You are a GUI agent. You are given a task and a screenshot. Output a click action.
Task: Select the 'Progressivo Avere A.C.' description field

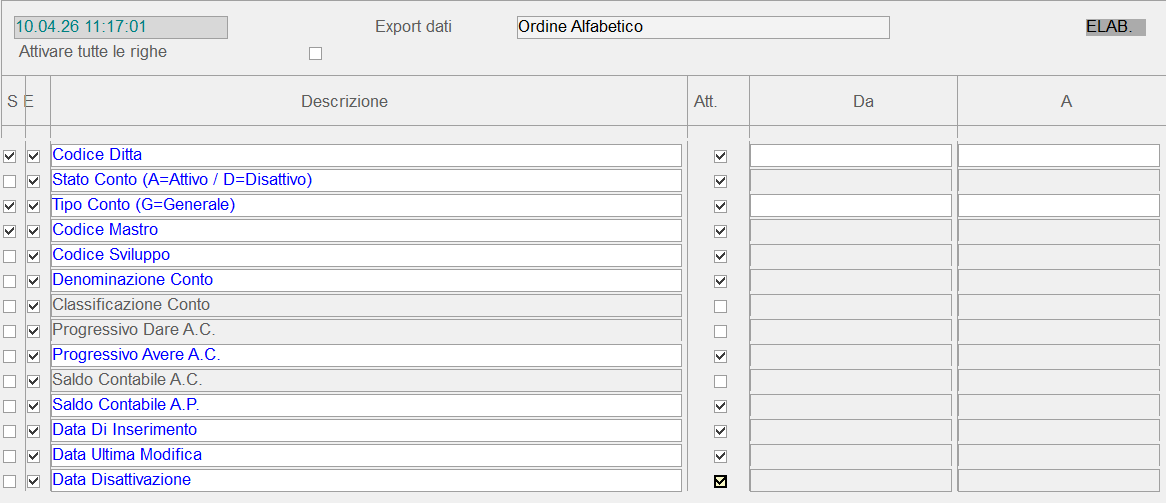(x=366, y=355)
